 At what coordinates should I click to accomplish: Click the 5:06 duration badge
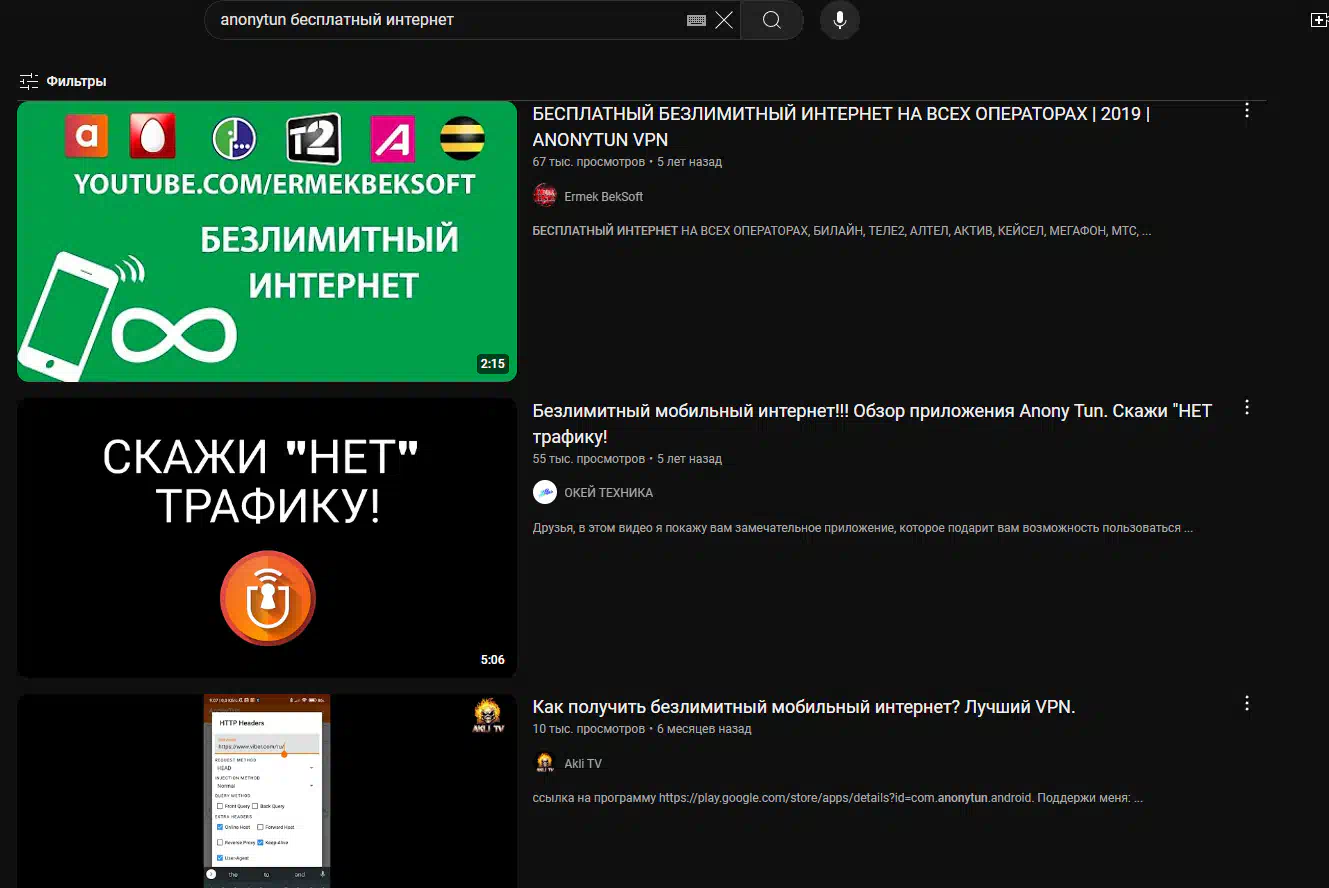click(x=493, y=660)
